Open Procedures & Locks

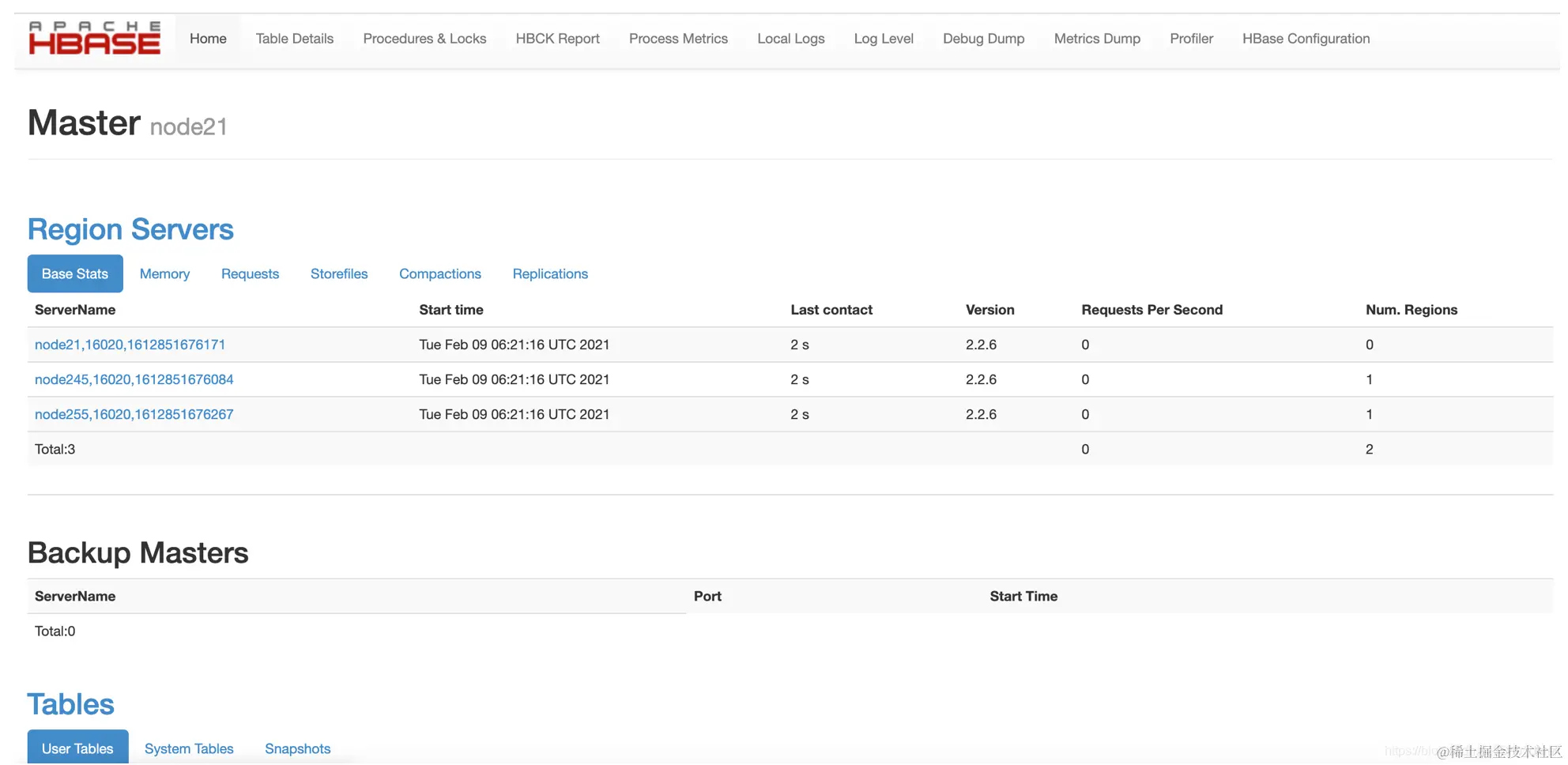coord(424,39)
